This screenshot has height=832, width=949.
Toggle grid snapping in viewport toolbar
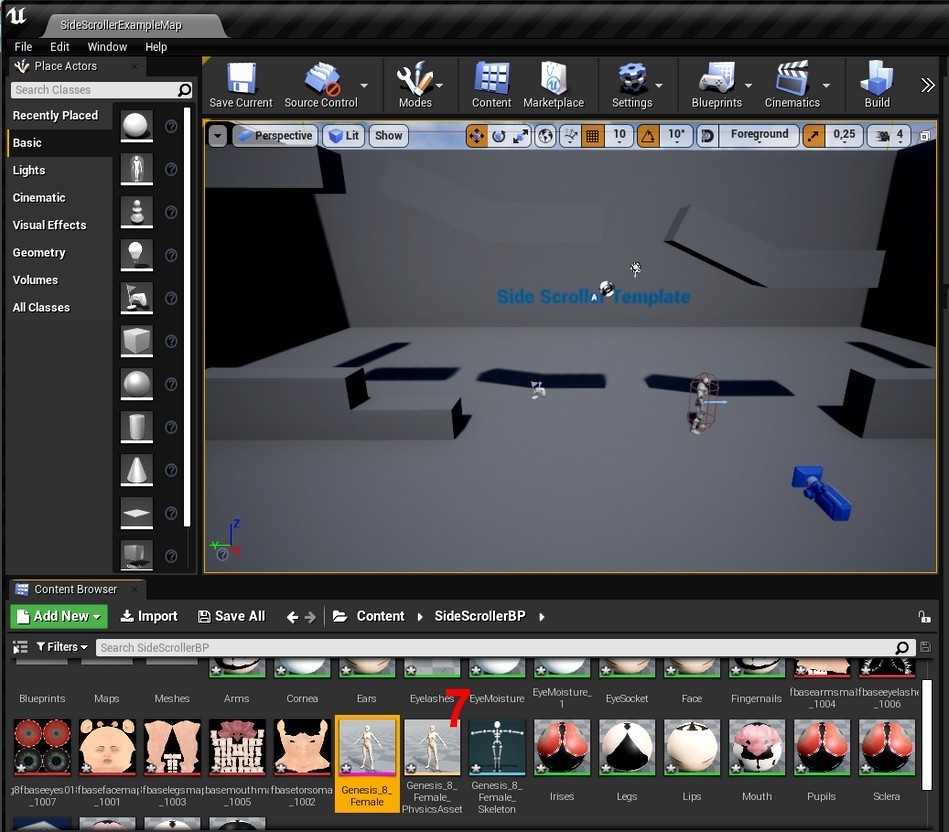[593, 136]
